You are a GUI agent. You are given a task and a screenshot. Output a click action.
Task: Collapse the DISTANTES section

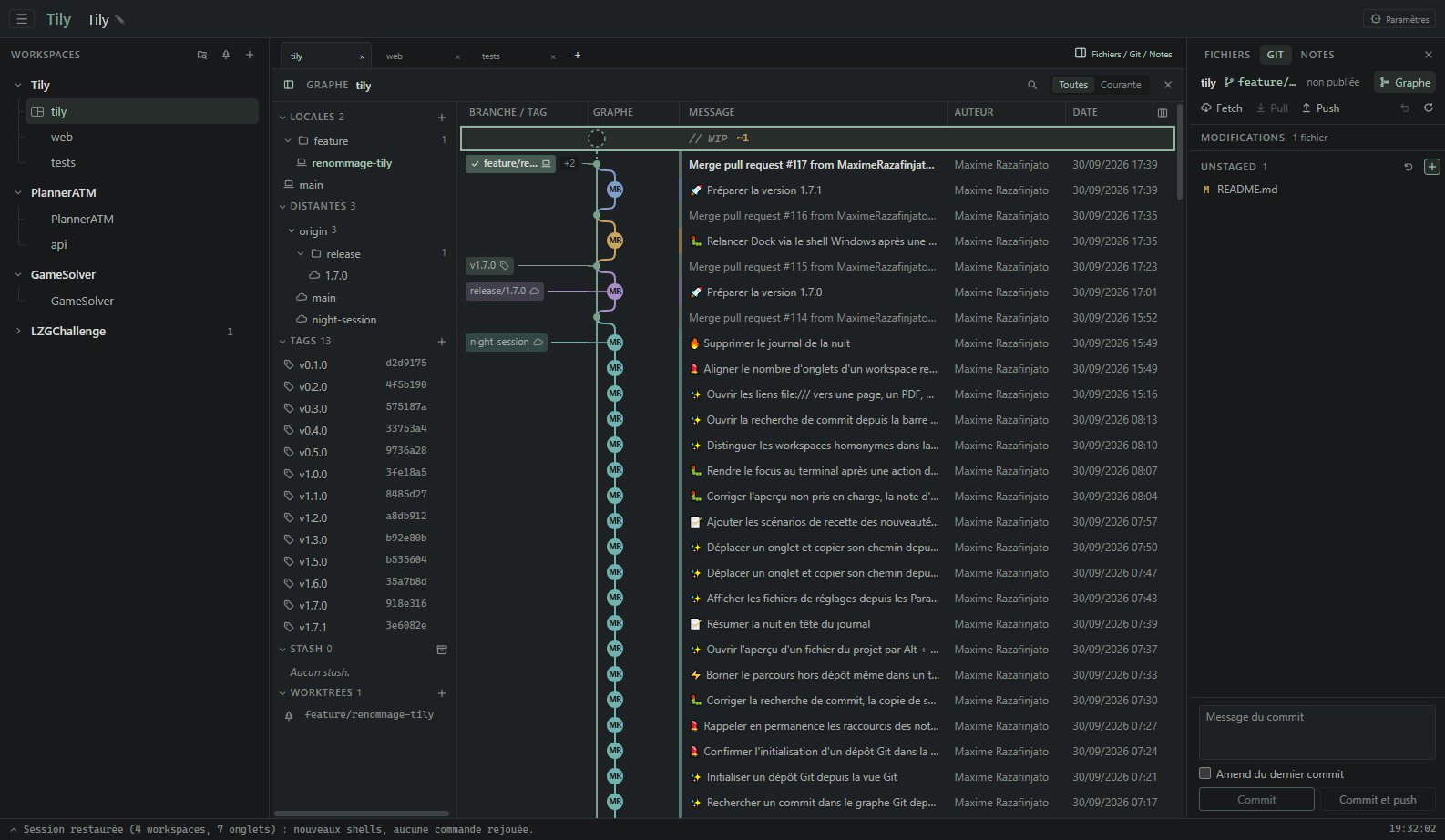(x=282, y=206)
